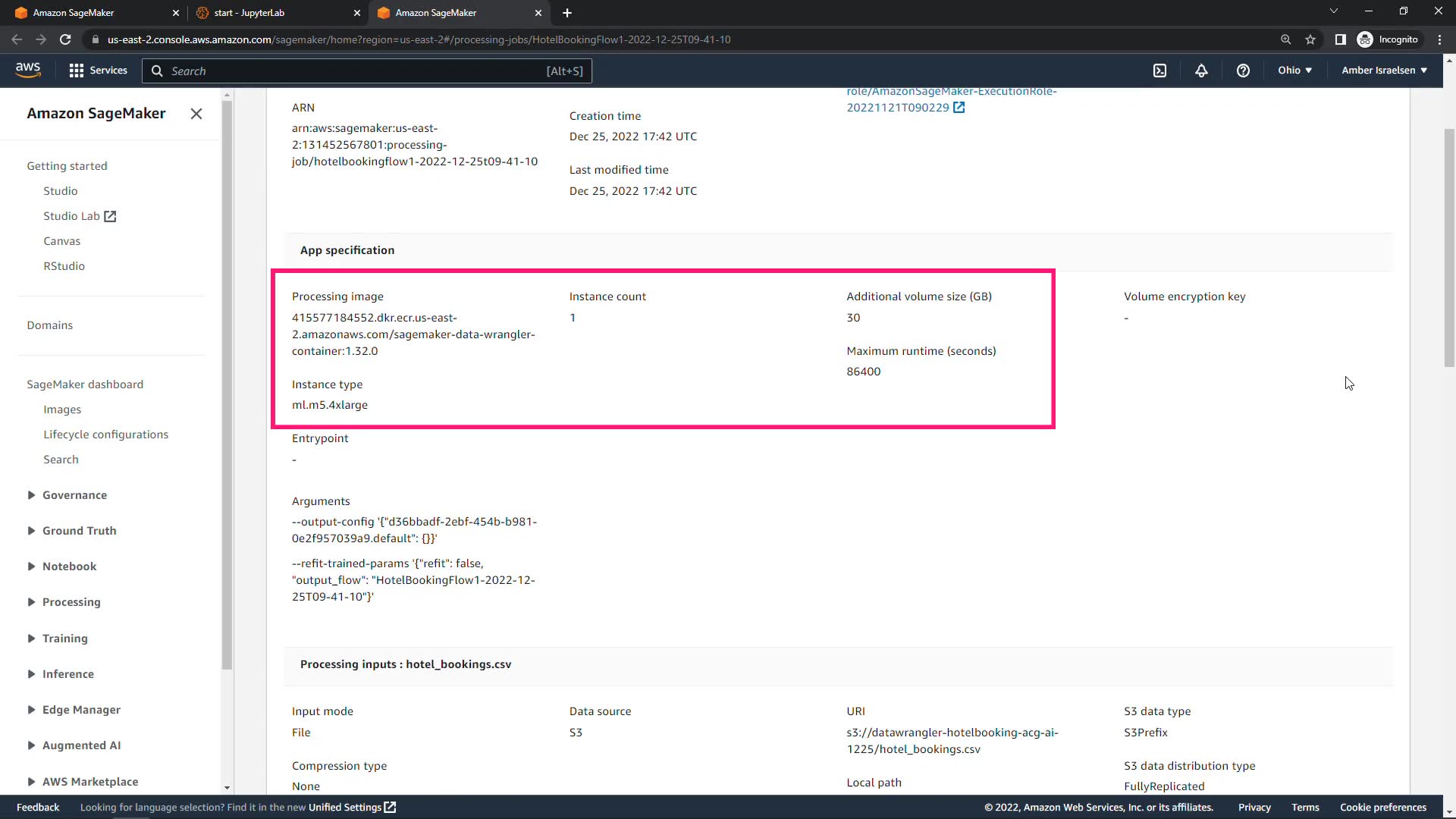Click the Feedback button in footer
The height and width of the screenshot is (819, 1456).
(x=38, y=808)
